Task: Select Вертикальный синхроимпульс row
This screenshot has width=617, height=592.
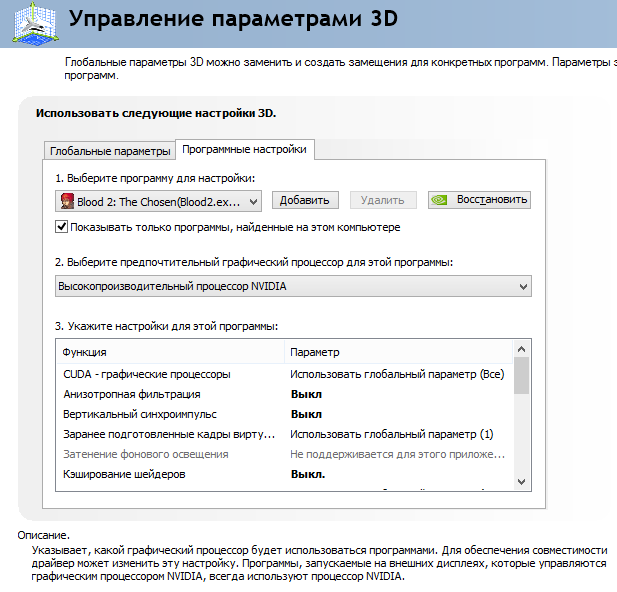Action: (x=284, y=414)
